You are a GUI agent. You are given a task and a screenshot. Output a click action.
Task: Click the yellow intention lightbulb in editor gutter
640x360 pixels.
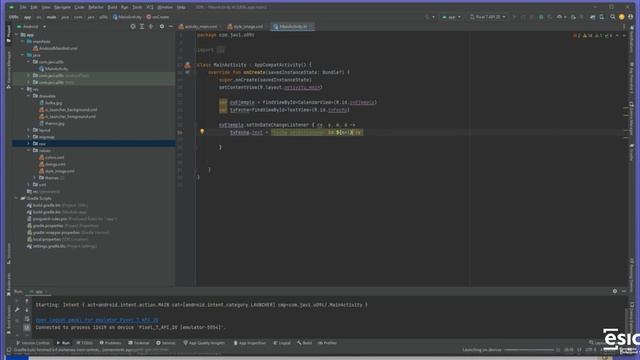[202, 131]
